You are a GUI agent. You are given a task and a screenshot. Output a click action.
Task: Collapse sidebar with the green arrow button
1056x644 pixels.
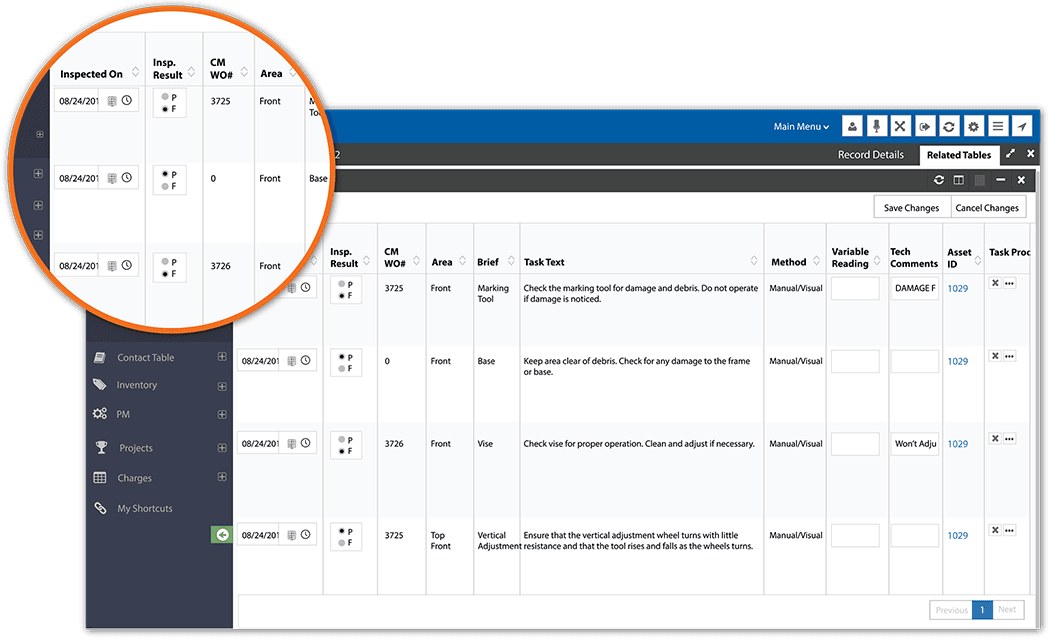[x=222, y=535]
